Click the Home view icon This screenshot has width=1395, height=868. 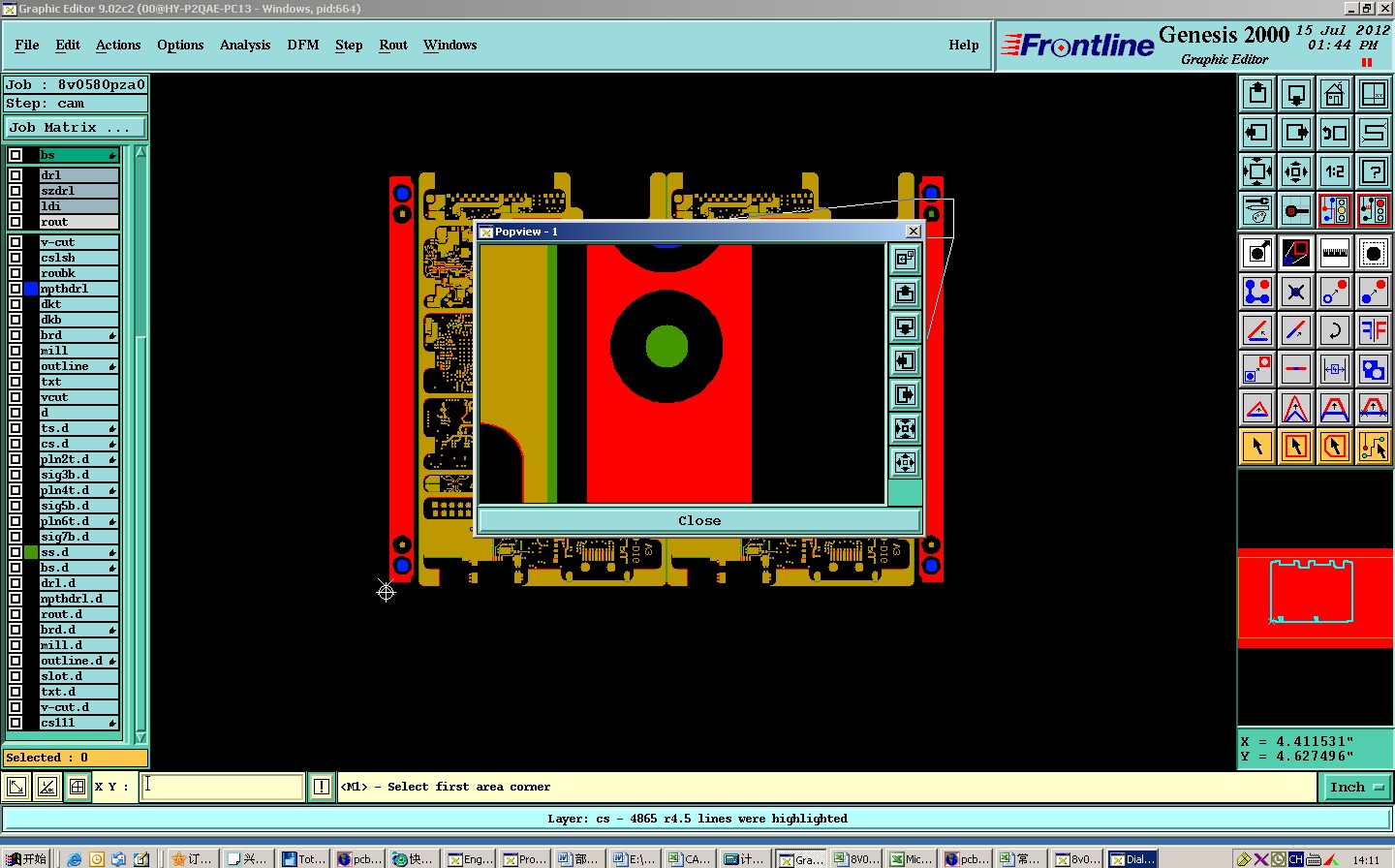tap(1335, 94)
